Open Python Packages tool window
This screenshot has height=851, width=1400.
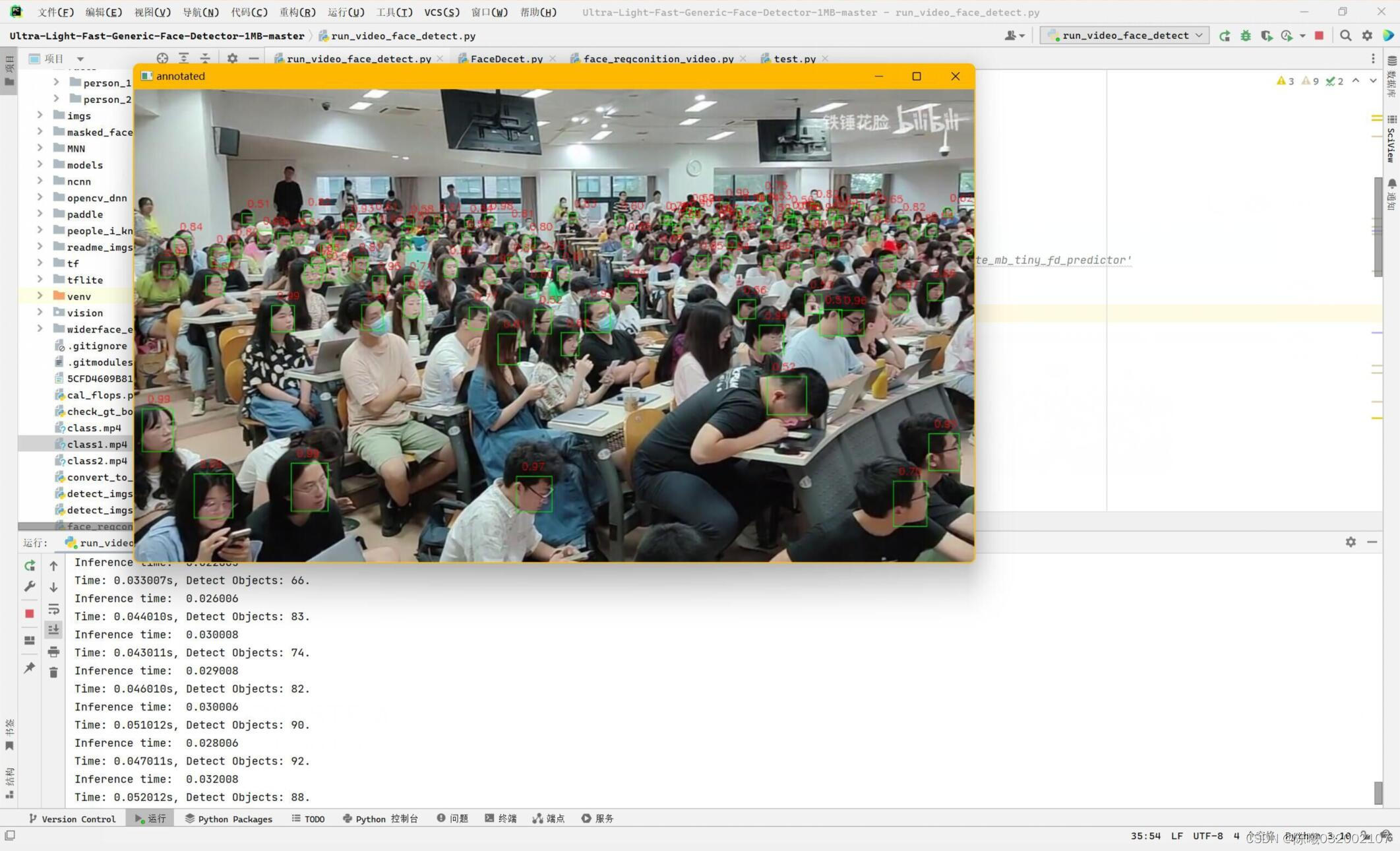pos(228,819)
